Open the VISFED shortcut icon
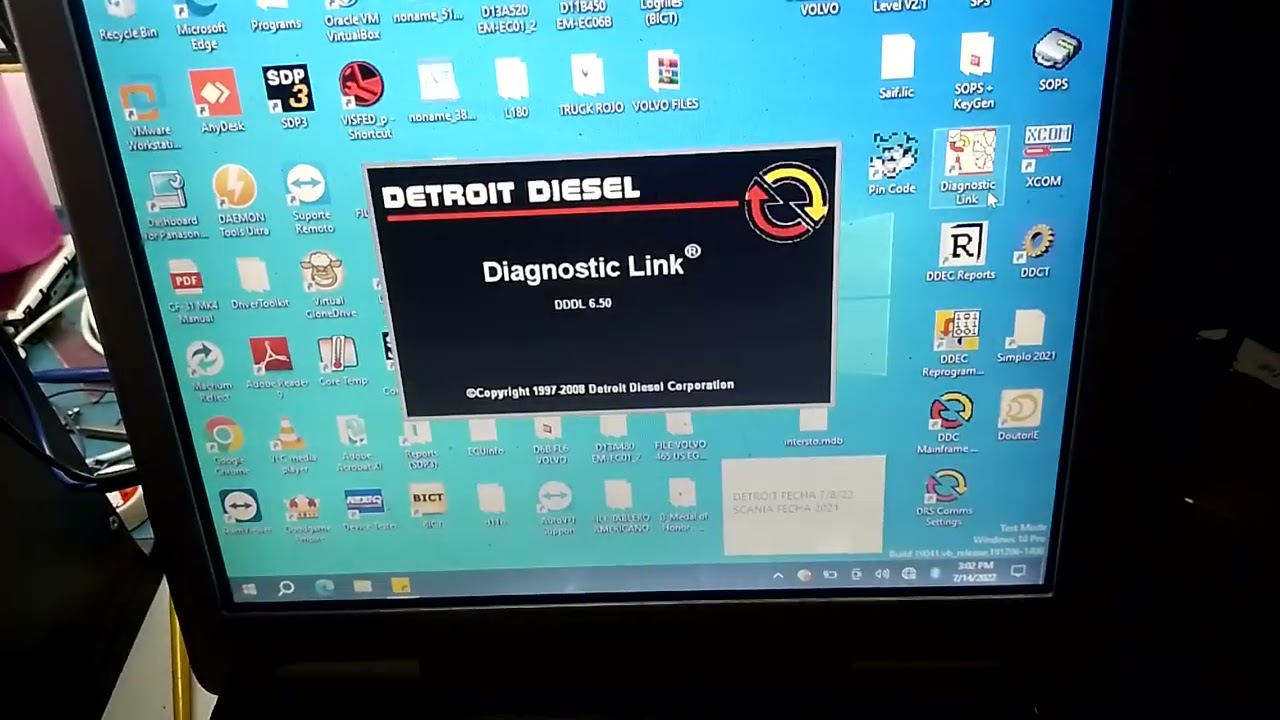 362,100
